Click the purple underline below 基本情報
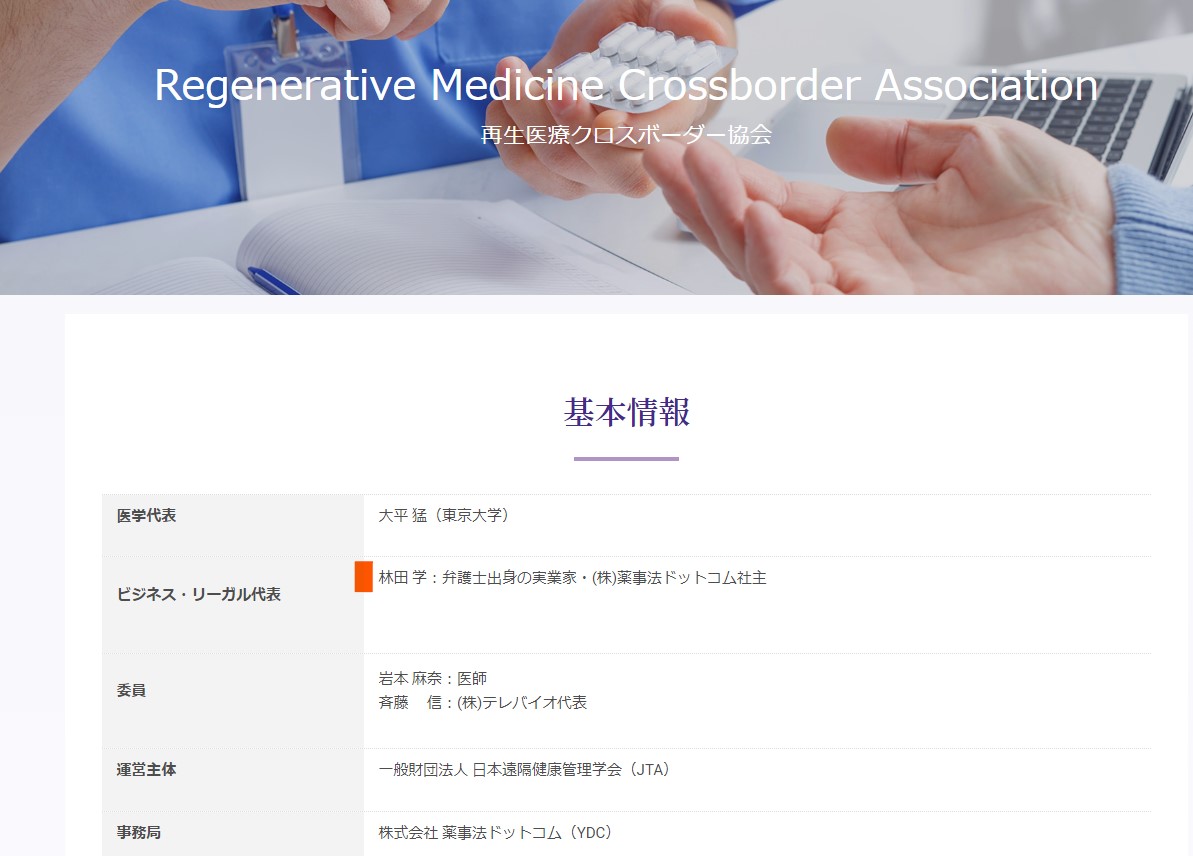1193x856 pixels. [x=626, y=459]
